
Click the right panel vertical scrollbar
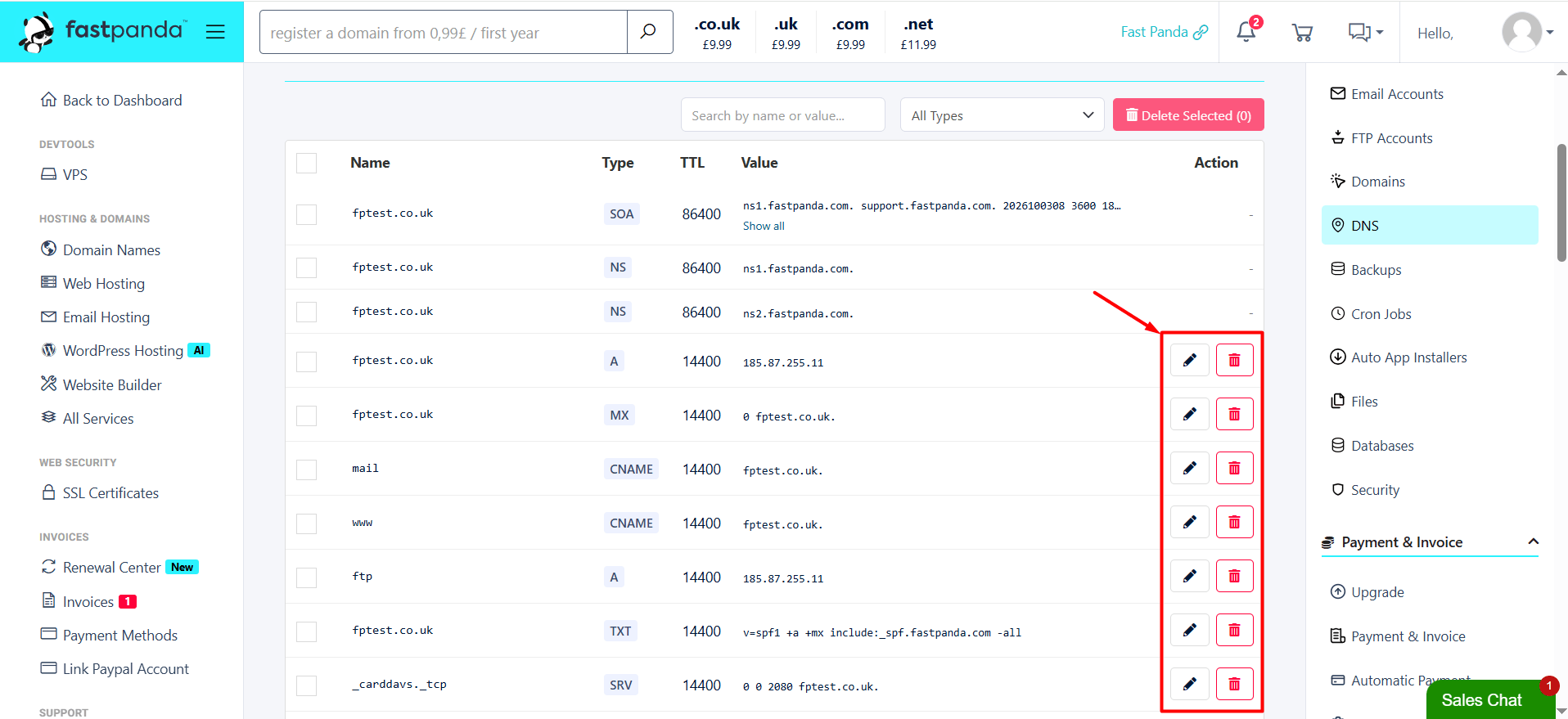click(x=1561, y=203)
